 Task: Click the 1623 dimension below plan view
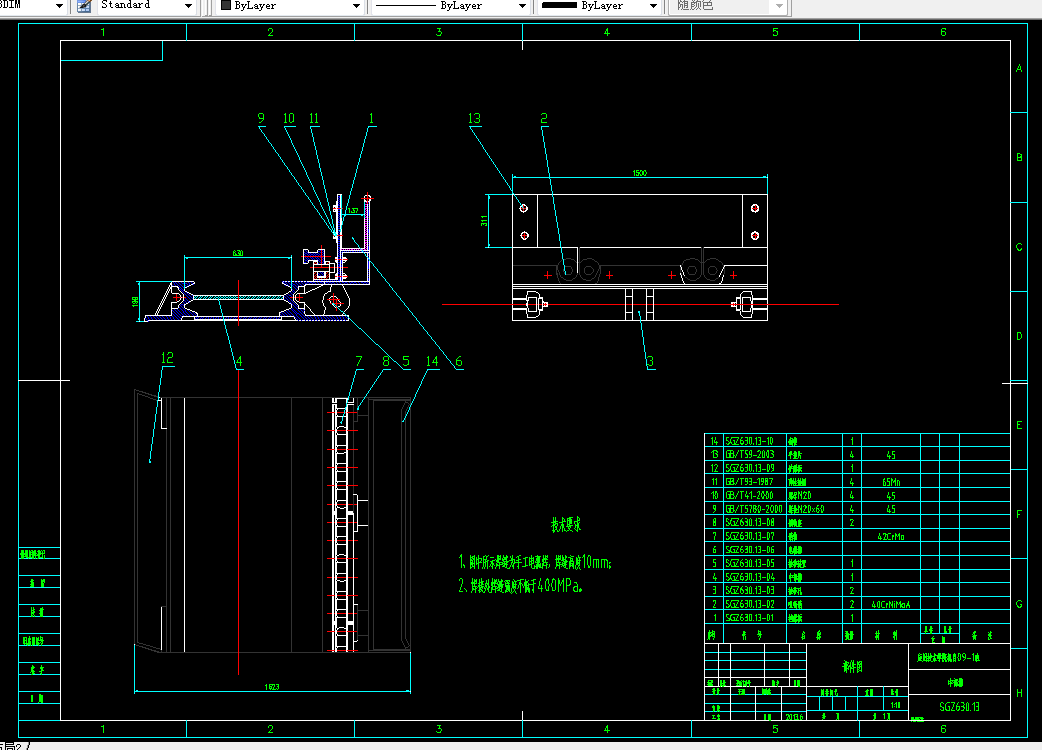coord(272,687)
